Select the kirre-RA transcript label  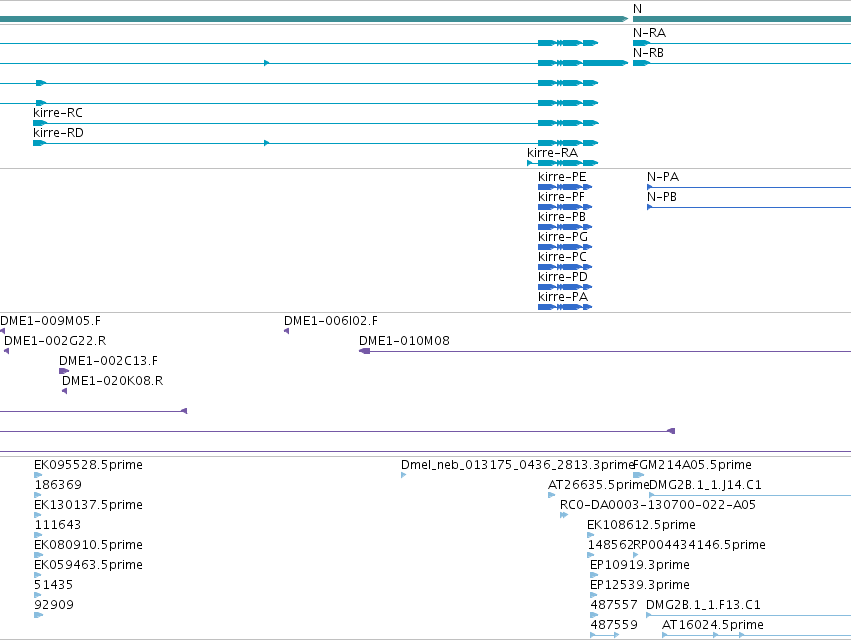click(552, 153)
